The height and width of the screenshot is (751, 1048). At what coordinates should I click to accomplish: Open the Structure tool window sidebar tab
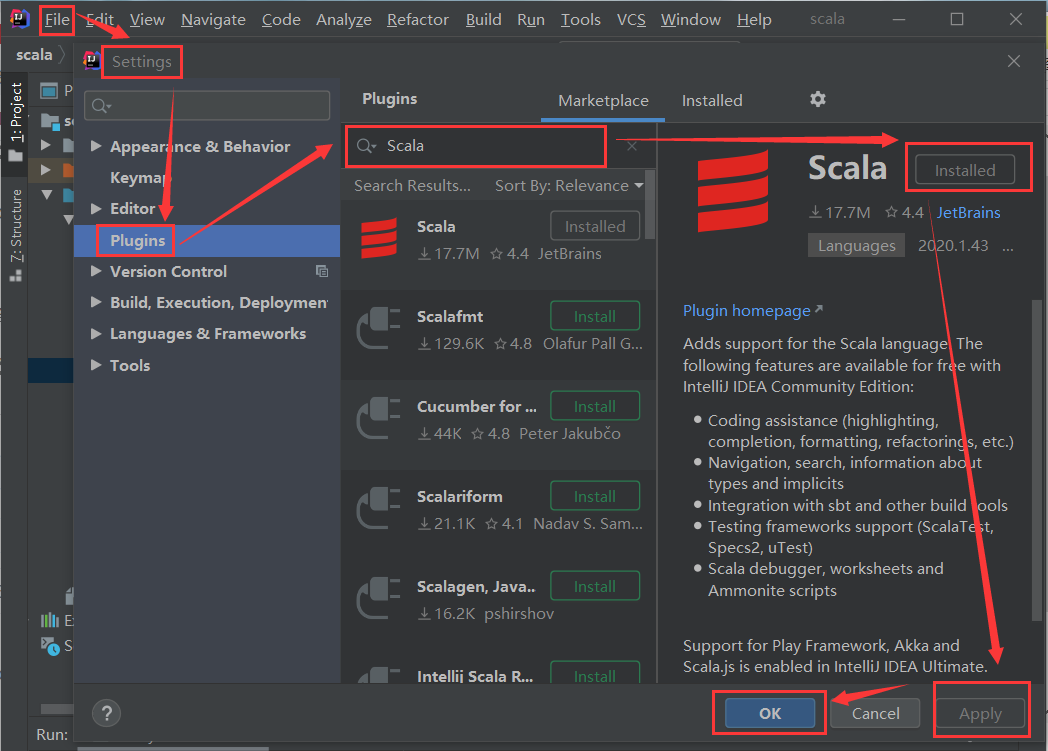coord(16,234)
